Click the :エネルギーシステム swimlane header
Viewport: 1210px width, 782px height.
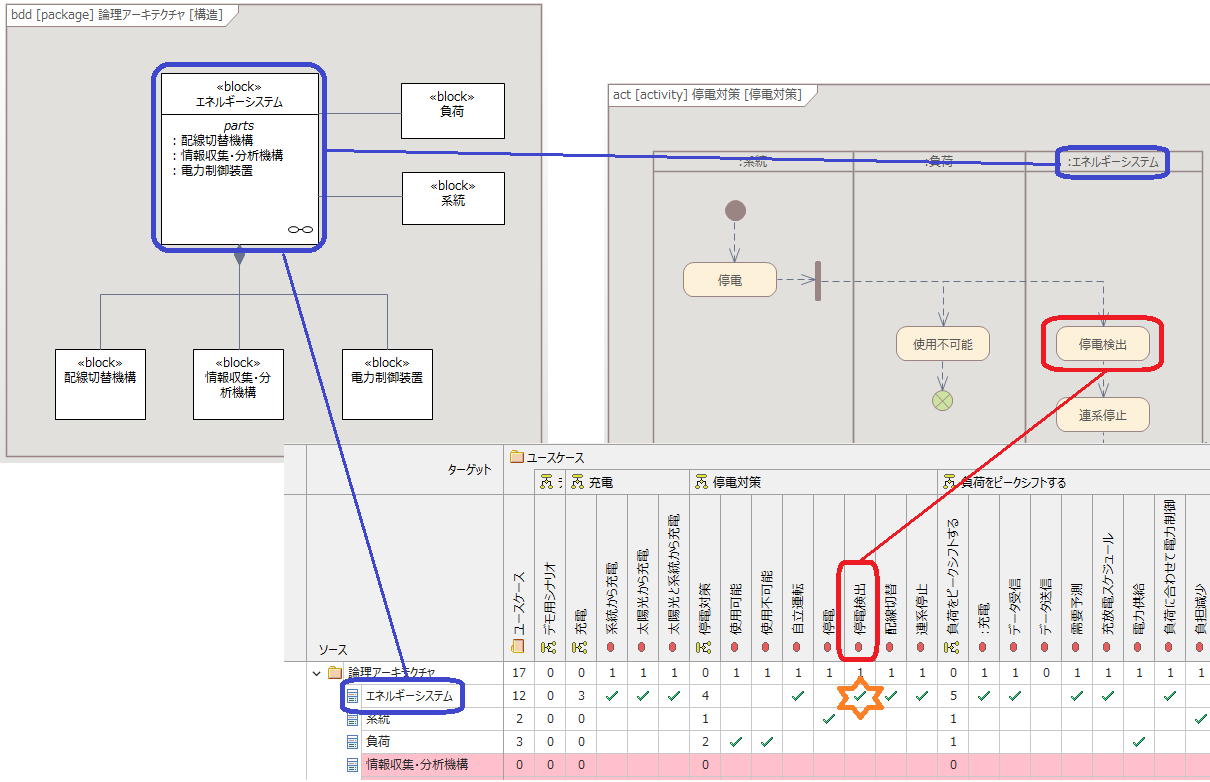point(1113,161)
